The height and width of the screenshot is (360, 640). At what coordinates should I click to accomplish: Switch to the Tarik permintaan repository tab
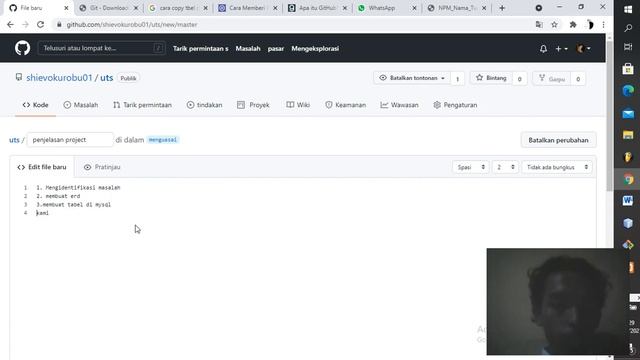point(142,105)
